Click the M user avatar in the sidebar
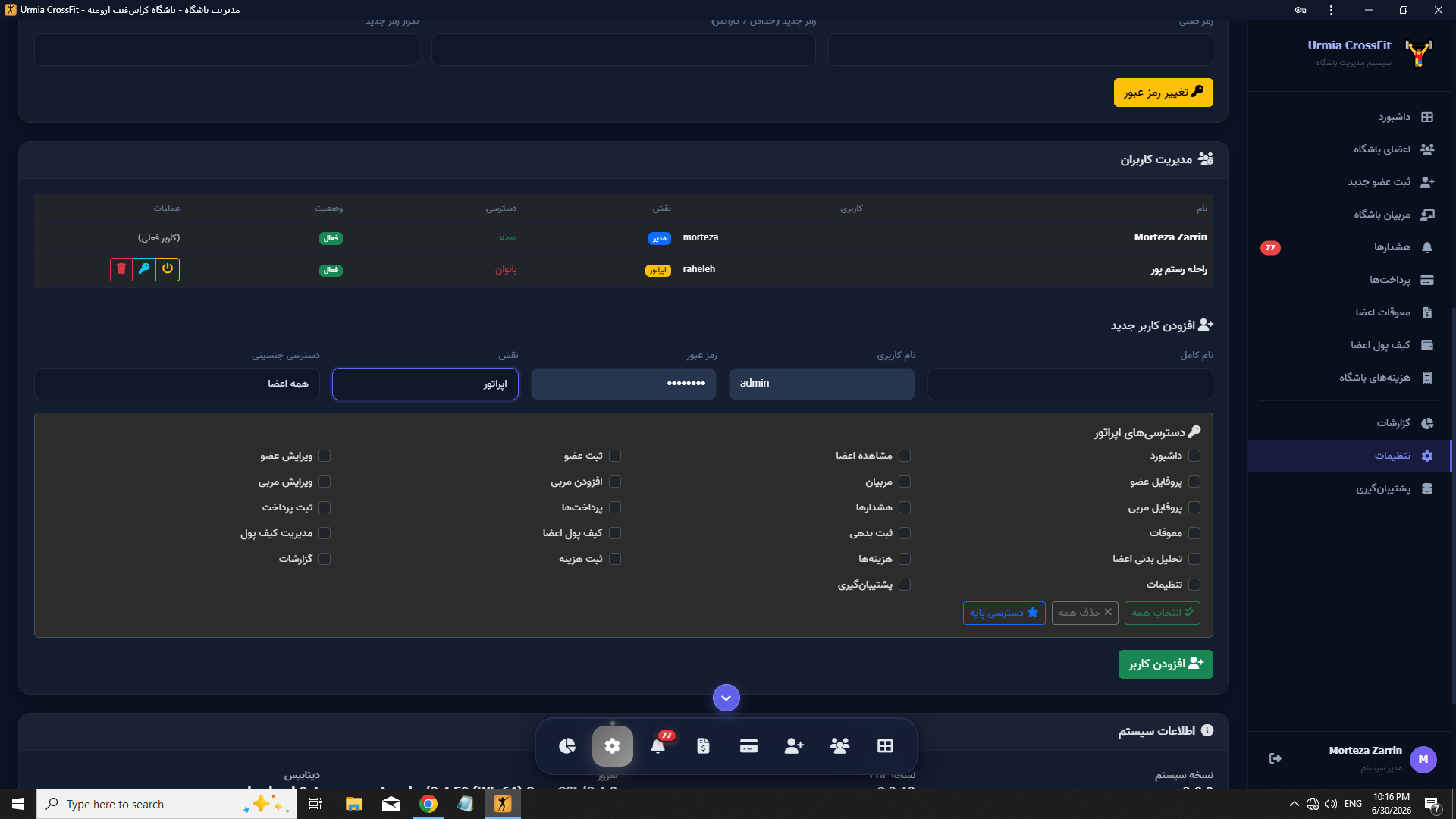Viewport: 1456px width, 819px height. click(x=1423, y=759)
